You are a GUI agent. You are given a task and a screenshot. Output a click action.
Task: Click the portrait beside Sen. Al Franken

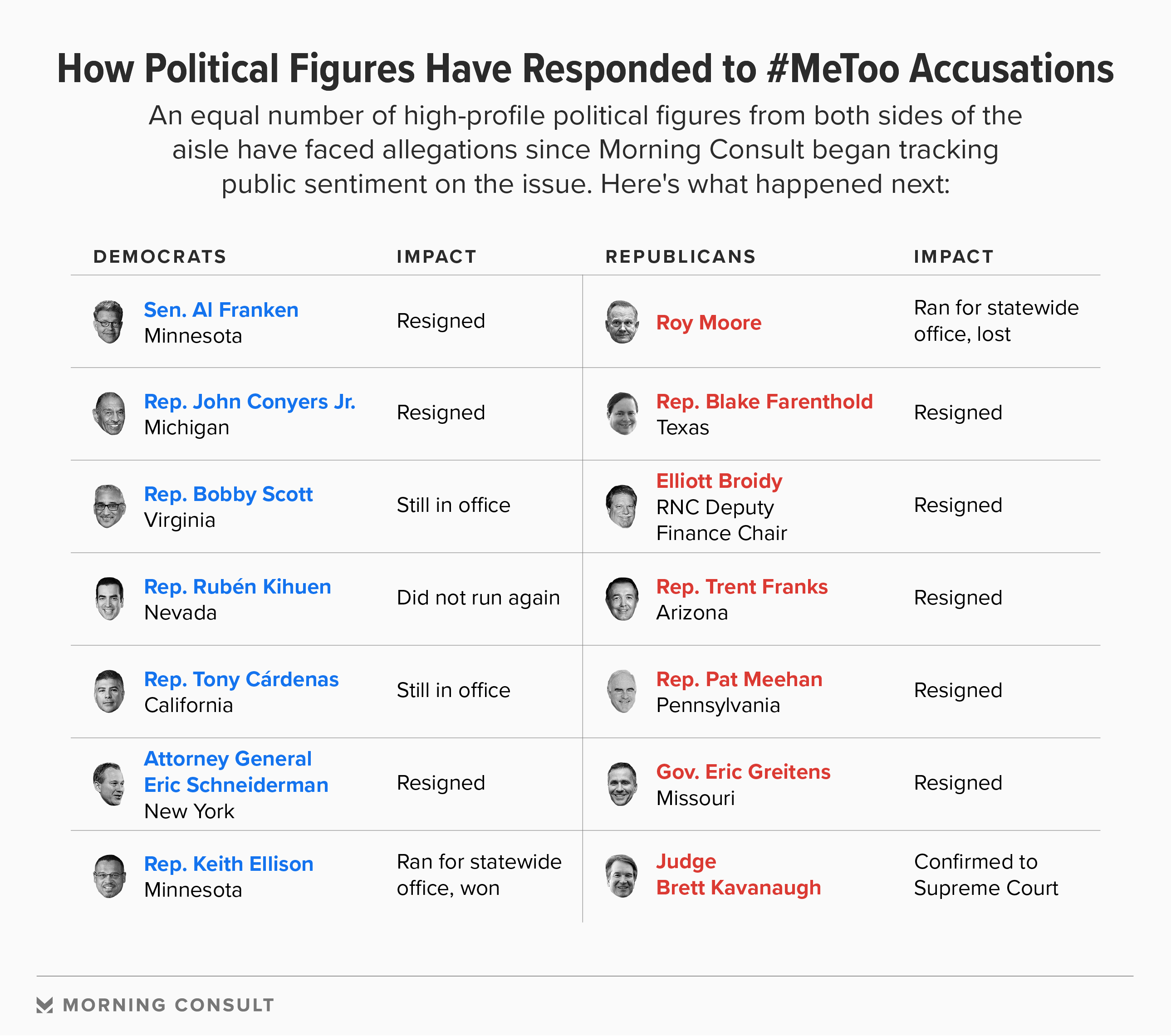[x=108, y=322]
